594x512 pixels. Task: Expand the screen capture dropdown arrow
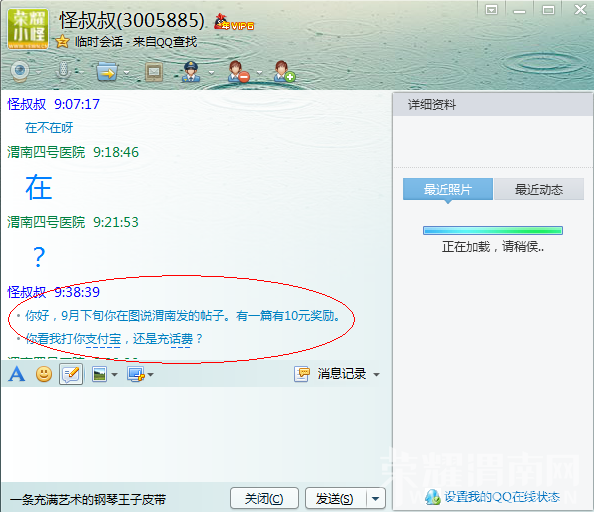[x=151, y=375]
